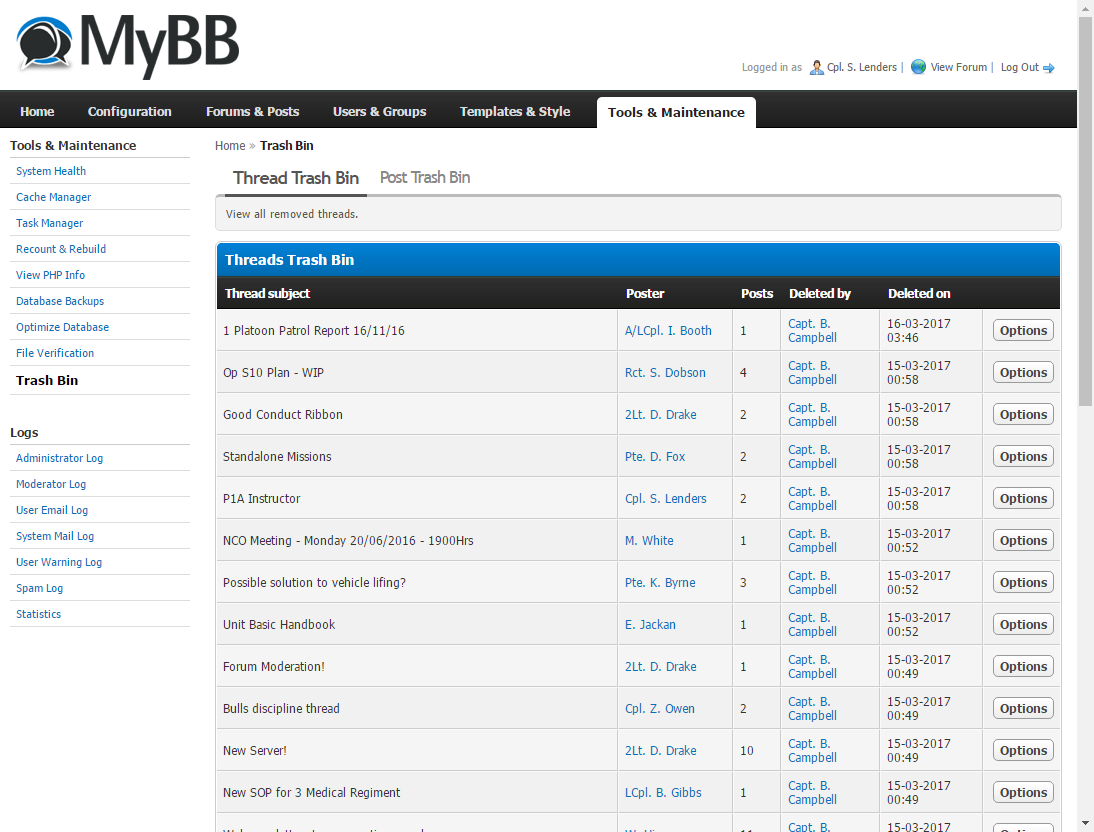Viewport: 1094px width, 832px height.
Task: Click the arrow icon beside Log Out
Action: point(1049,68)
